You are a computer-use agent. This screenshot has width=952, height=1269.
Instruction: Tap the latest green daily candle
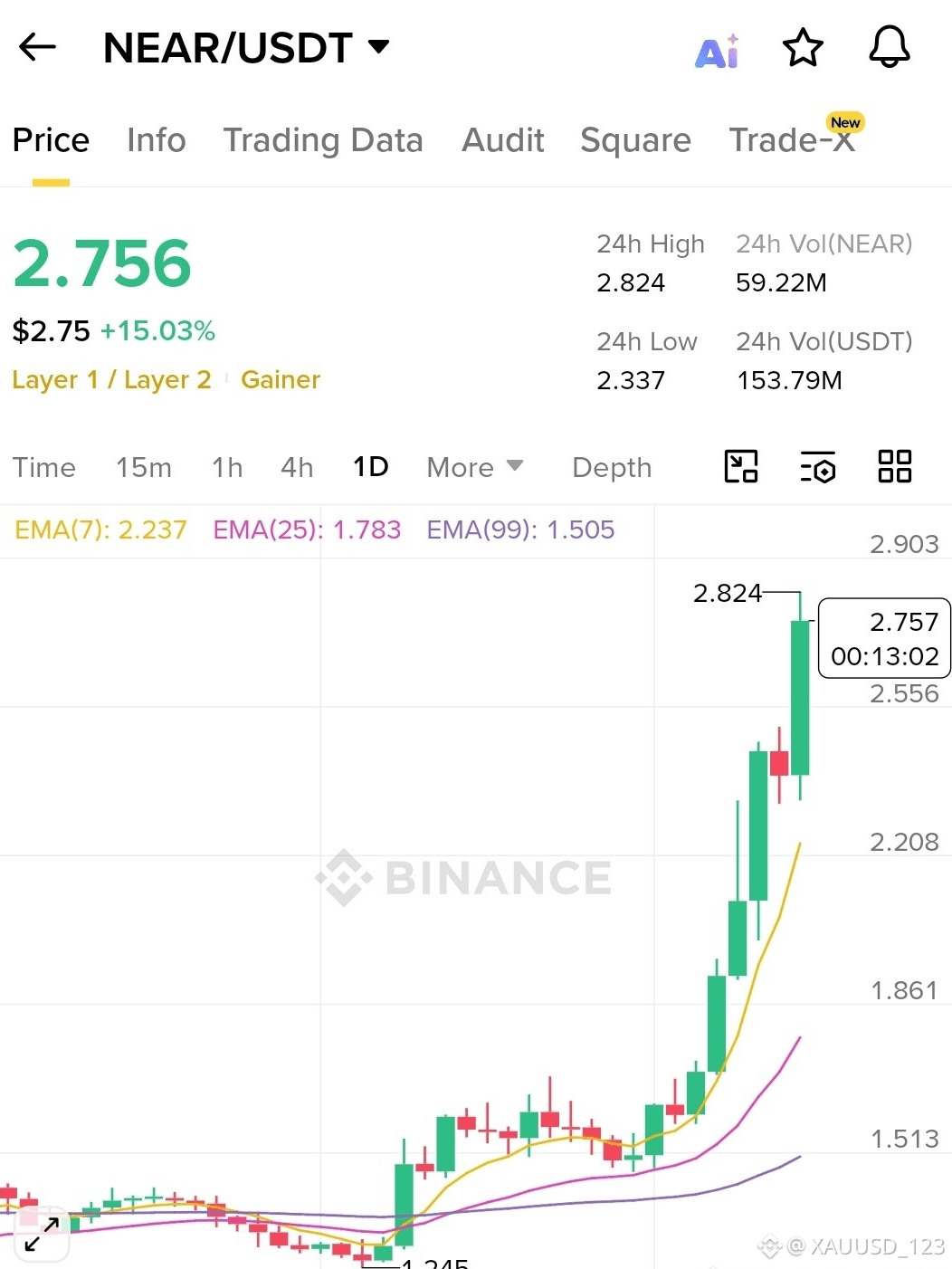point(800,697)
